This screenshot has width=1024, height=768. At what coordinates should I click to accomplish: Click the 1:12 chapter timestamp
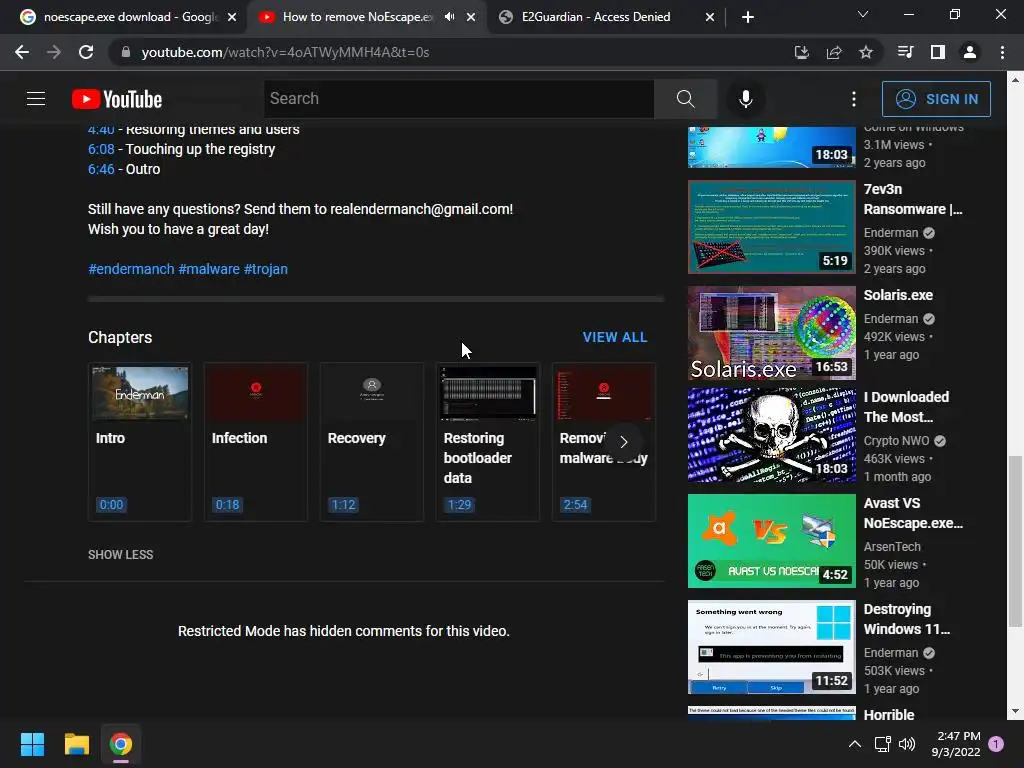(x=344, y=505)
